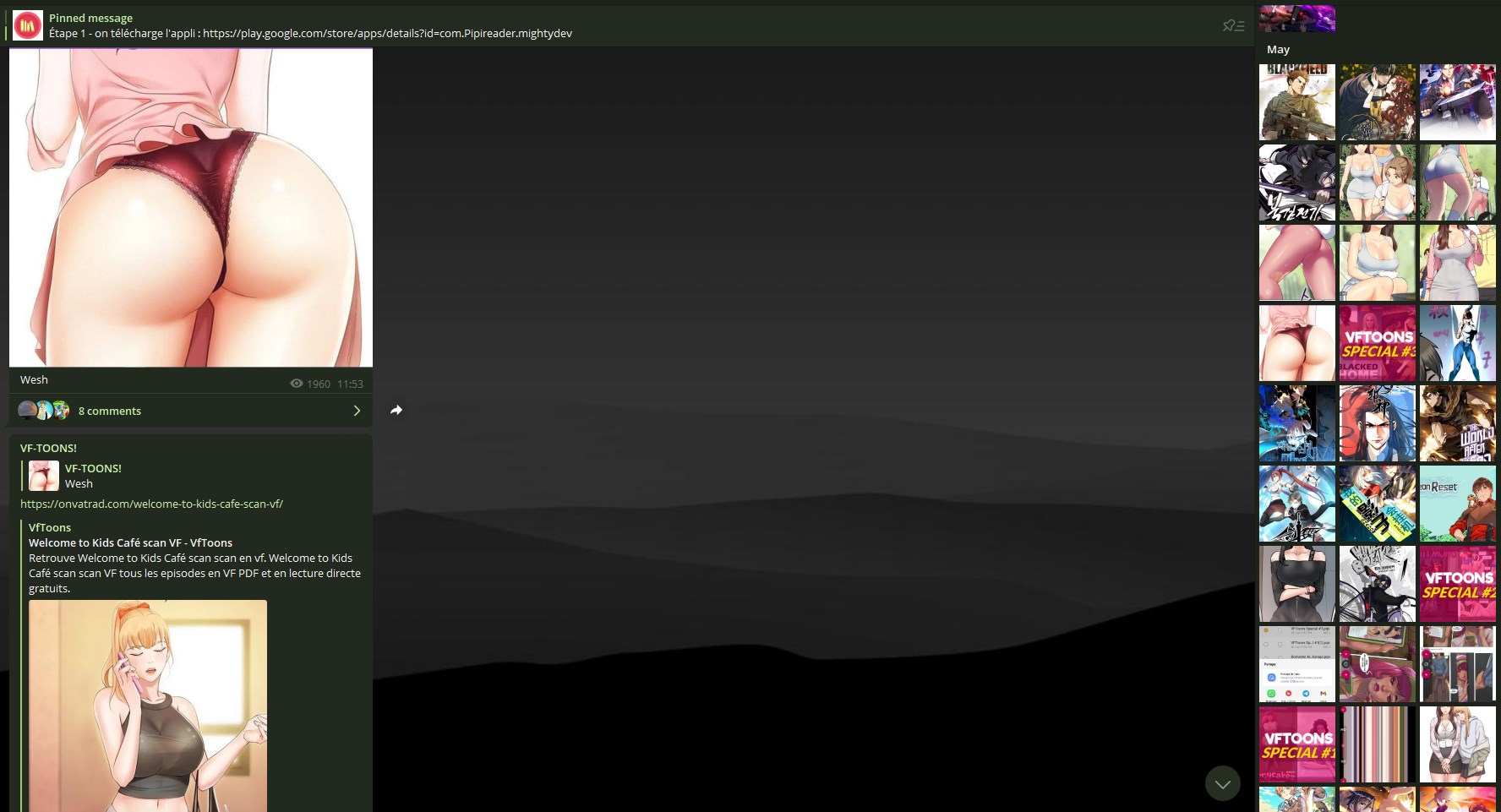Screen dimensions: 1501x812
Task: Click the eye views icon showing 1960
Action: [x=297, y=384]
